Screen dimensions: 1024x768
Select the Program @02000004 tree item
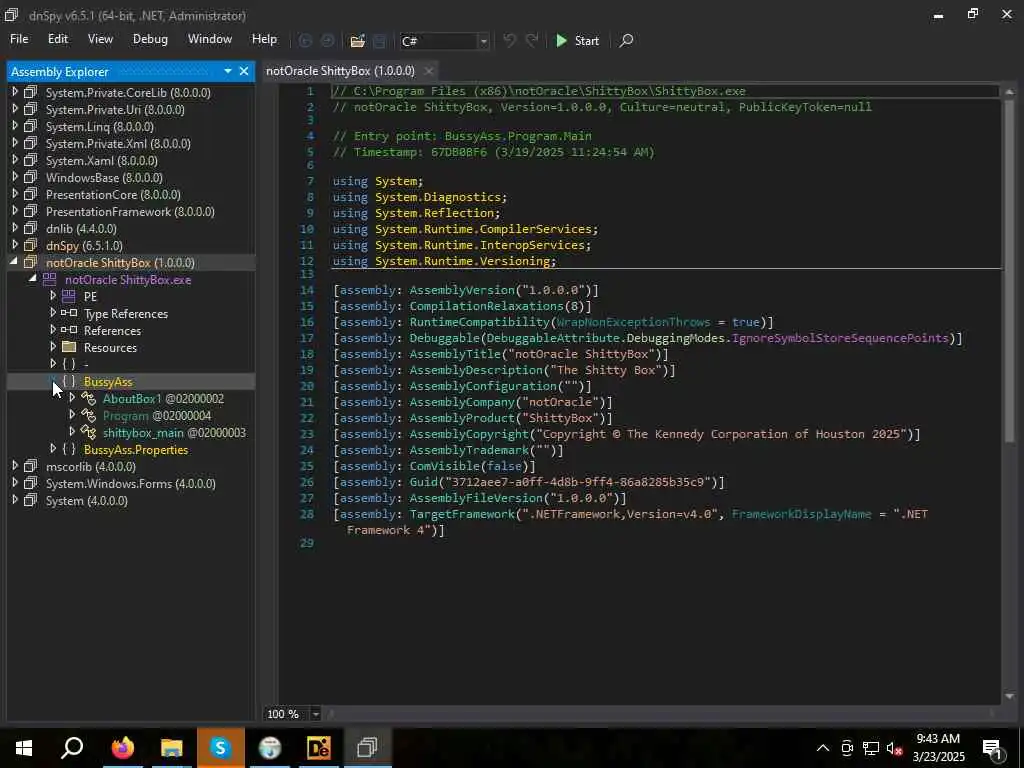click(x=157, y=415)
